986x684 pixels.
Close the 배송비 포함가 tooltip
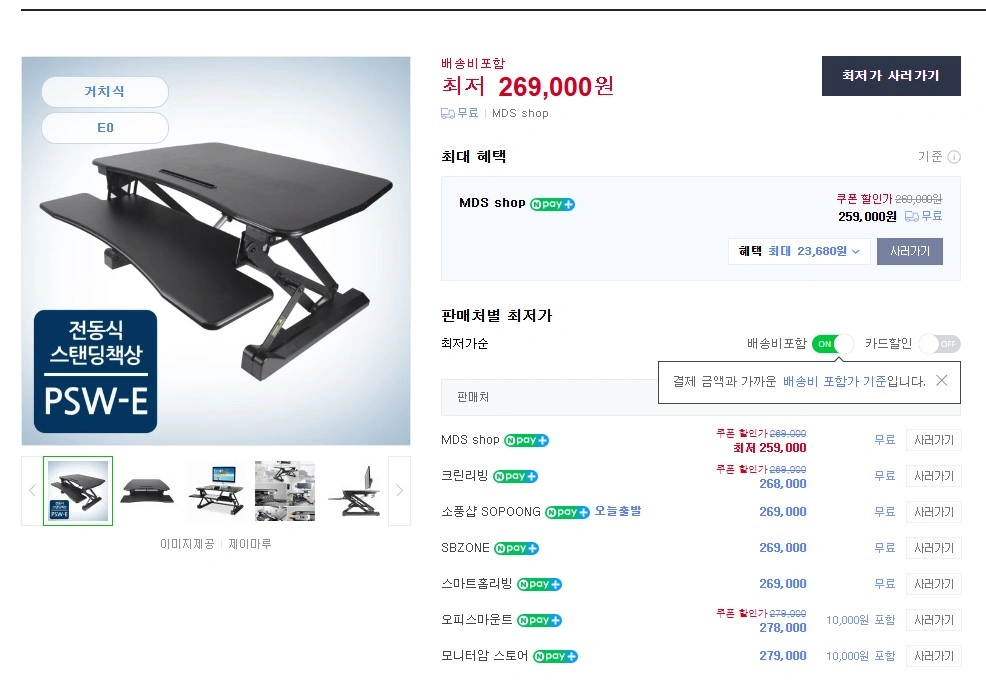coord(941,381)
